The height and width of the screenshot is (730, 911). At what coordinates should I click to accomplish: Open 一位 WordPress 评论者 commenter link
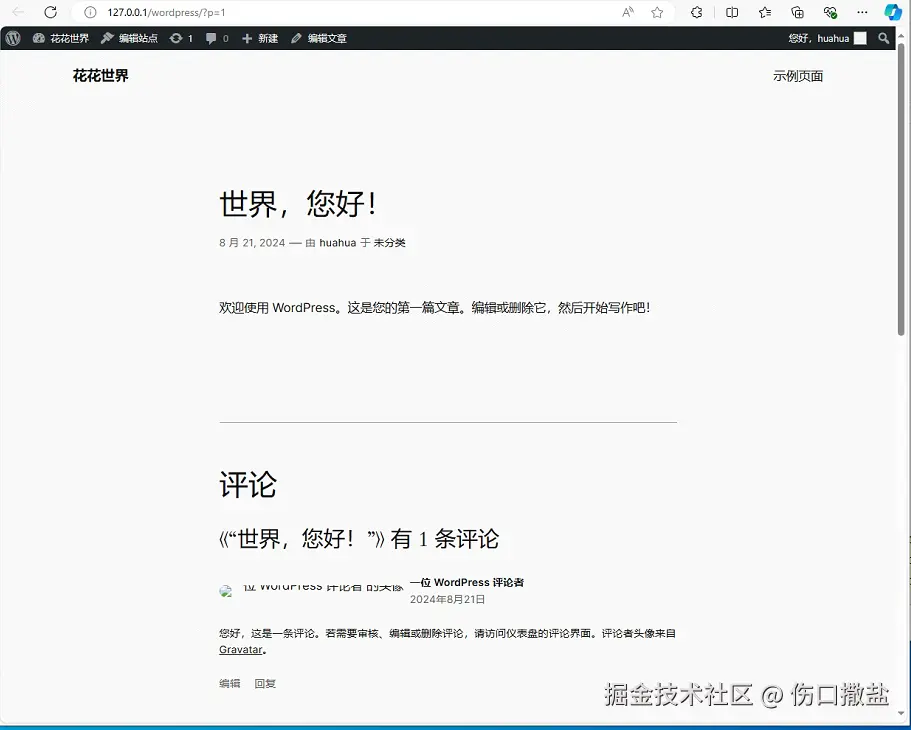pos(467,582)
